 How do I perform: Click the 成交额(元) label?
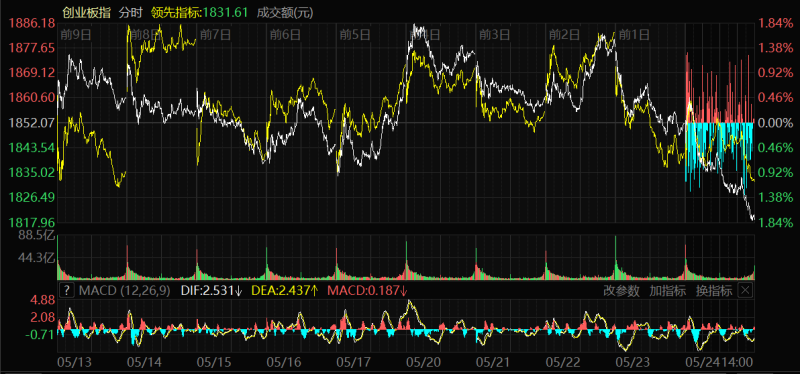coord(285,13)
